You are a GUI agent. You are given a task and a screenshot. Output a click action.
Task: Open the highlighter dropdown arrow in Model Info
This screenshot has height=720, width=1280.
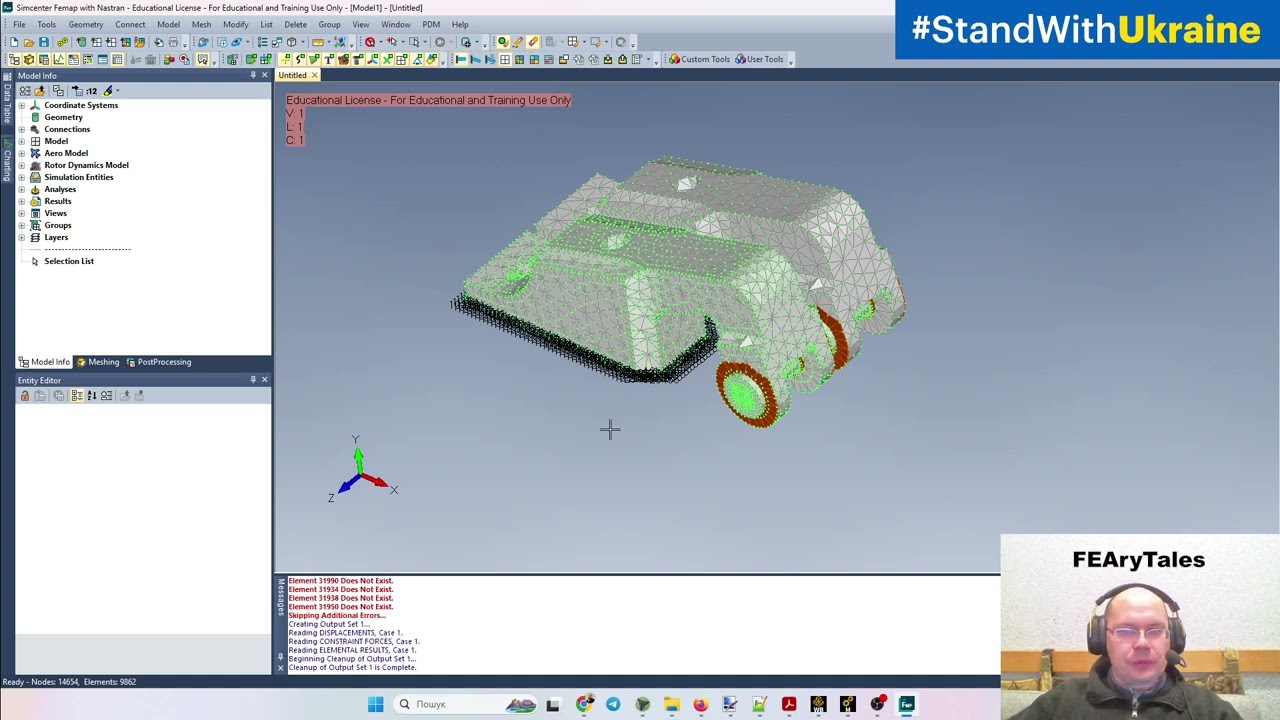coord(117,91)
